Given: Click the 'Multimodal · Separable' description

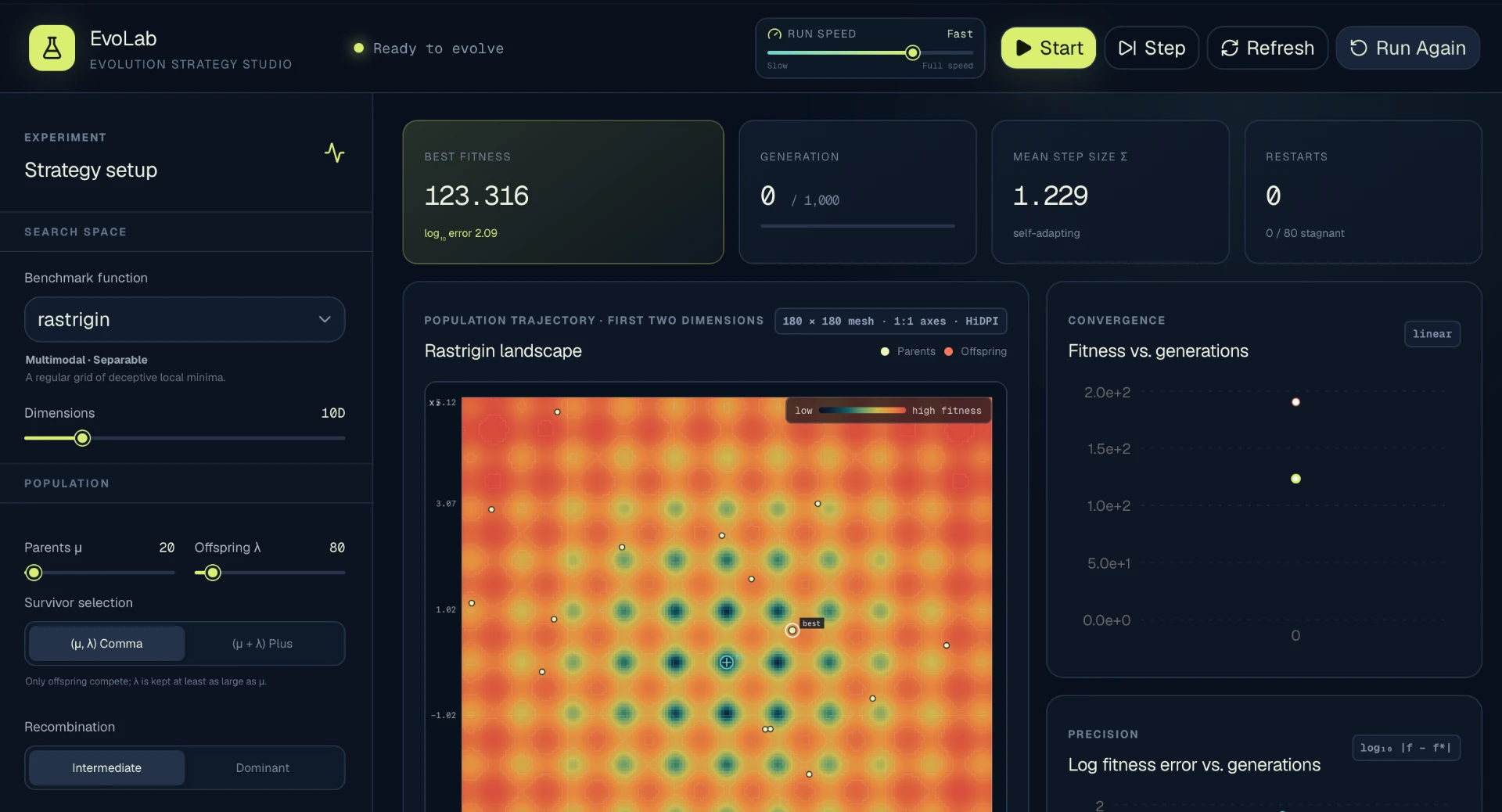Looking at the screenshot, I should point(86,360).
